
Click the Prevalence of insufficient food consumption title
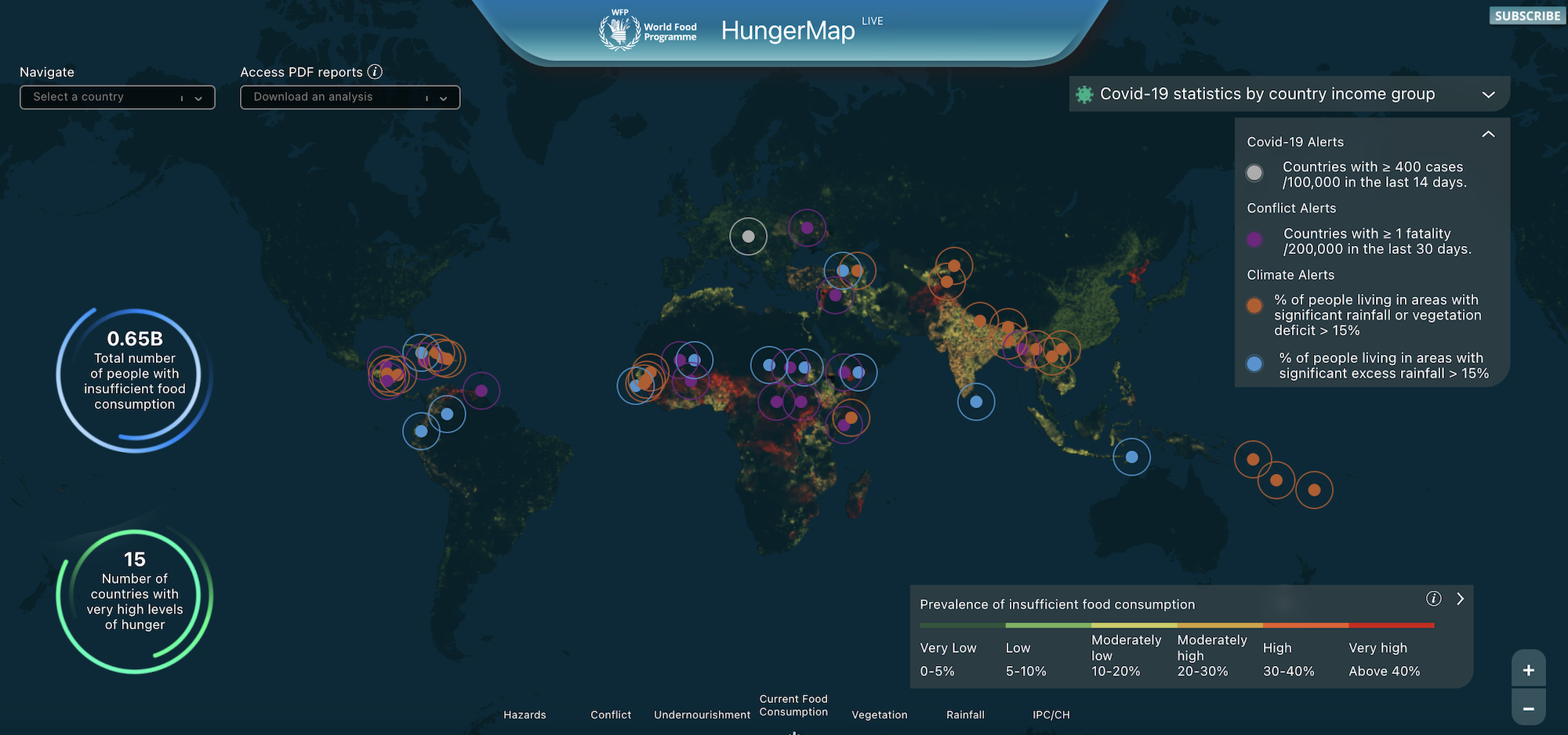click(x=1057, y=605)
